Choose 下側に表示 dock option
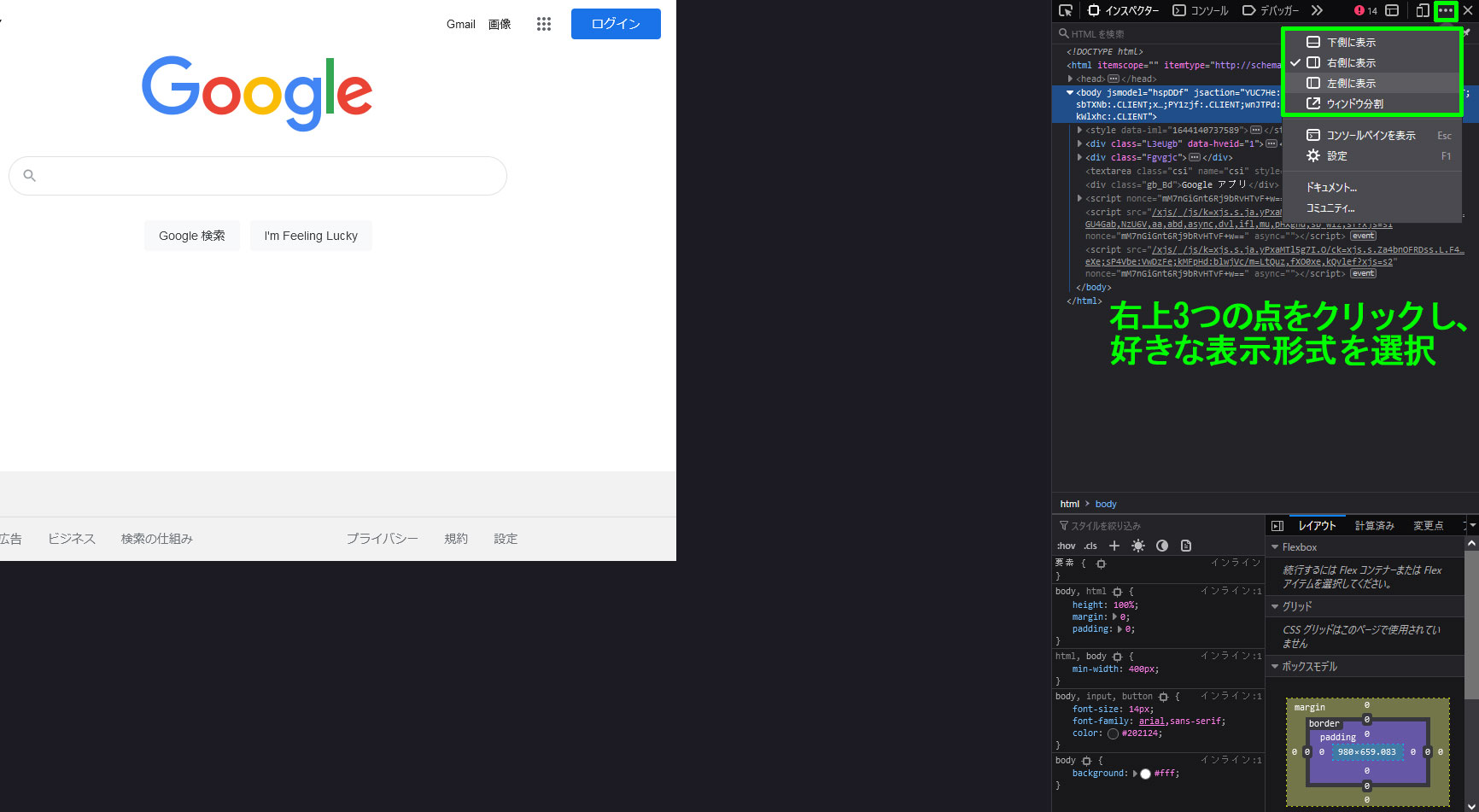 coord(1371,42)
